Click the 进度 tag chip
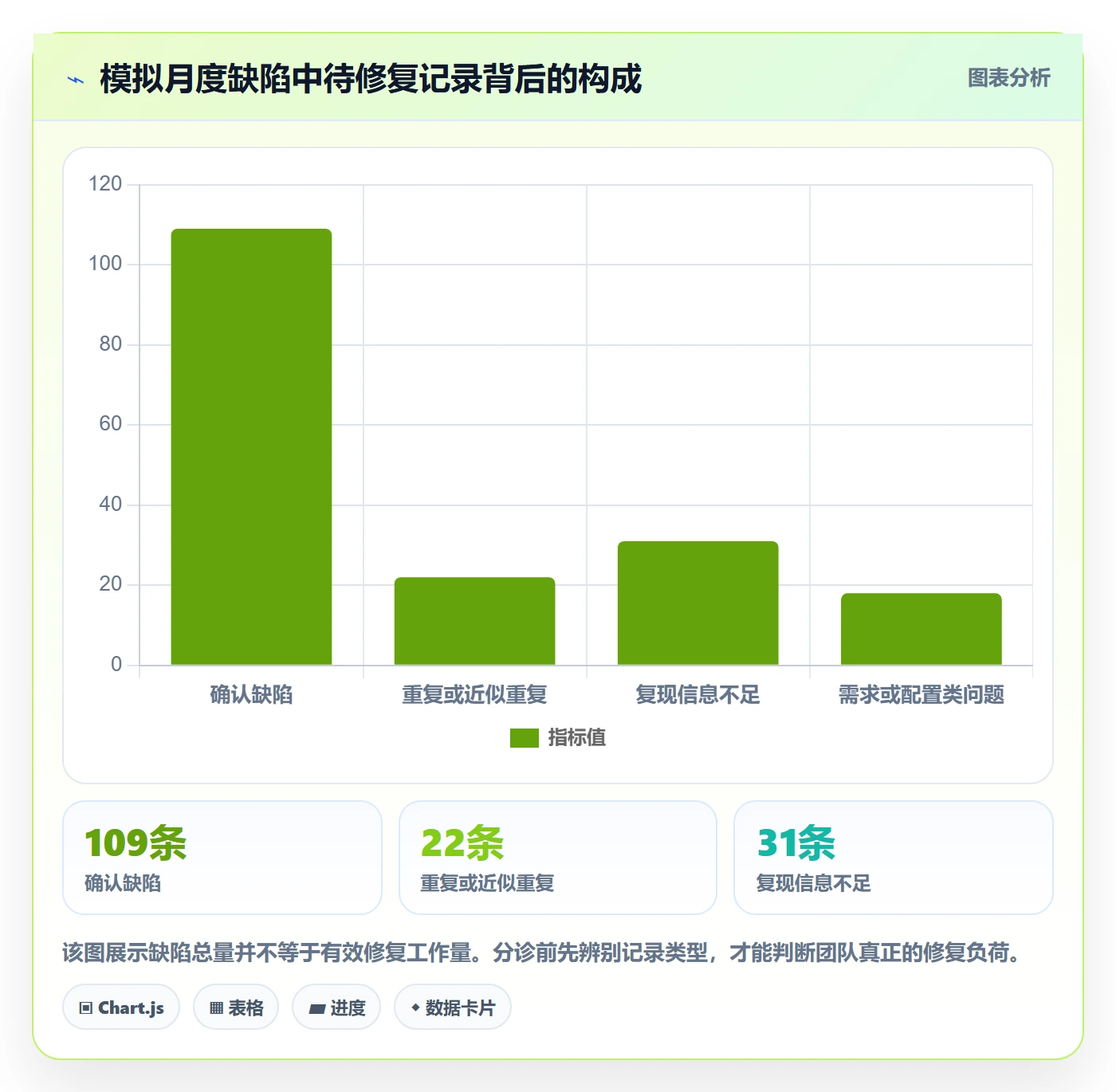The height and width of the screenshot is (1092, 1116). (x=336, y=1008)
